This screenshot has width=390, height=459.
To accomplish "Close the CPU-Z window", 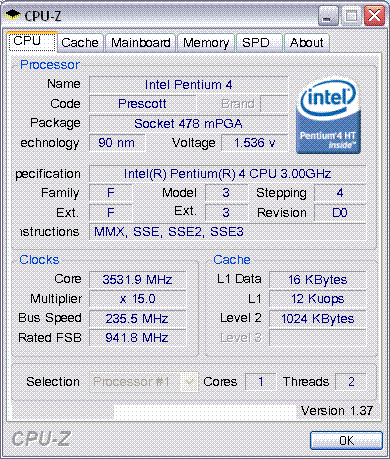I will 374,16.
